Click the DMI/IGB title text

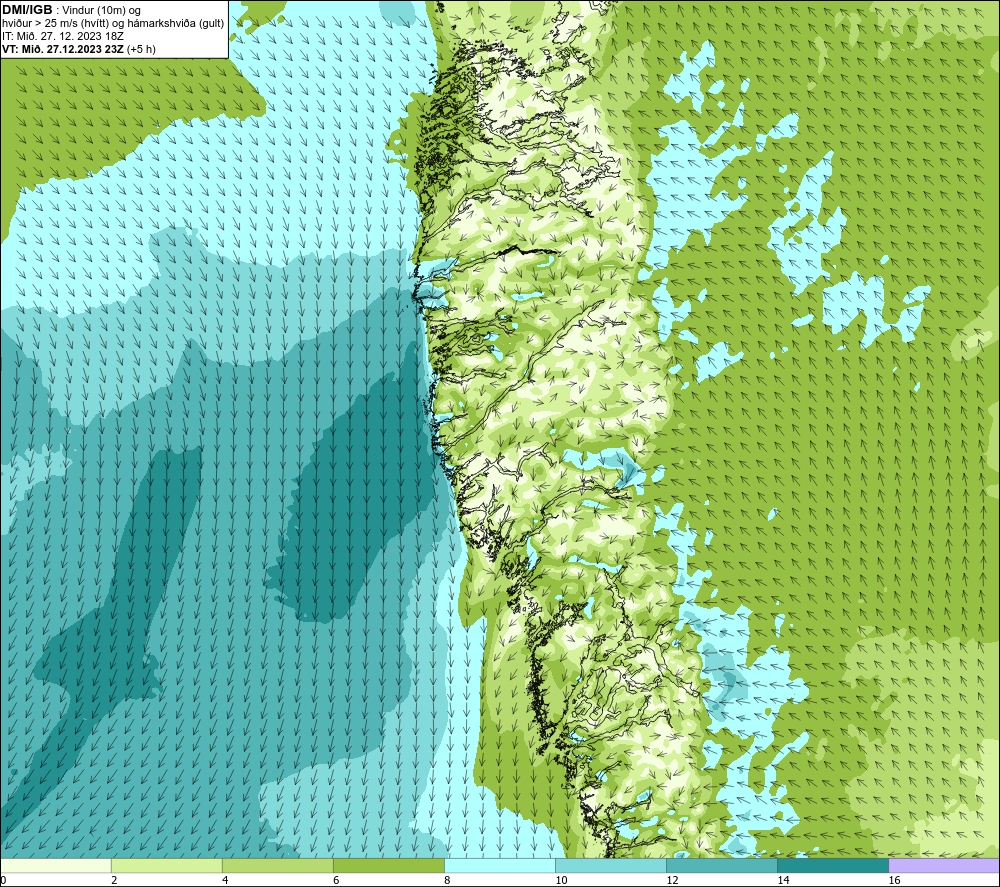(27, 10)
